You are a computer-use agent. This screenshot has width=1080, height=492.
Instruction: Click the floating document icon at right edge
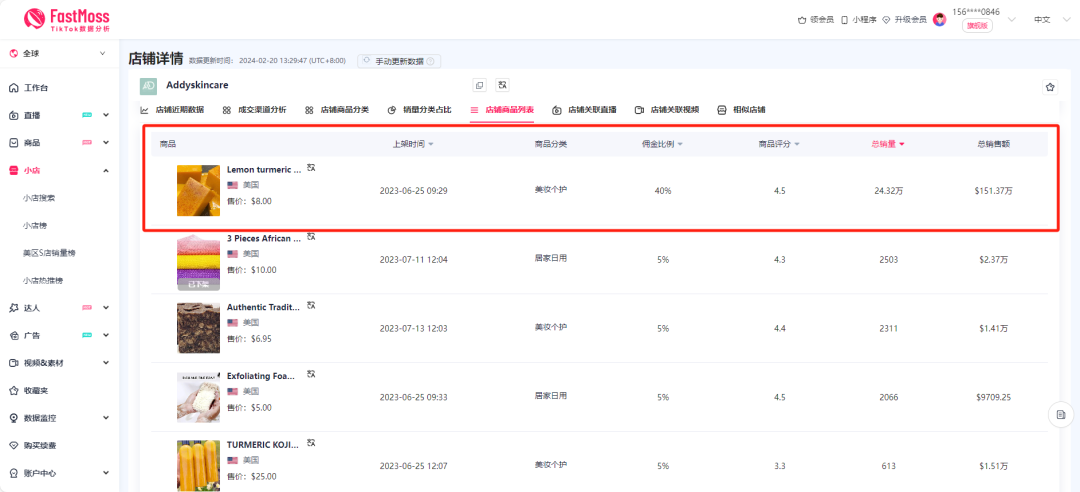click(x=1059, y=414)
